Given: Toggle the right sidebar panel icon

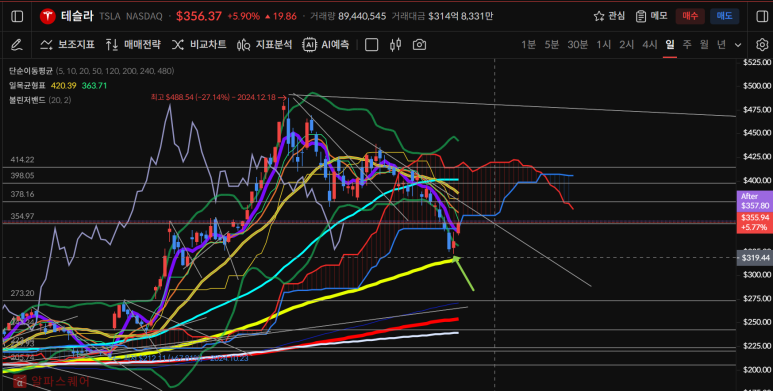Looking at the screenshot, I should coord(762,16).
